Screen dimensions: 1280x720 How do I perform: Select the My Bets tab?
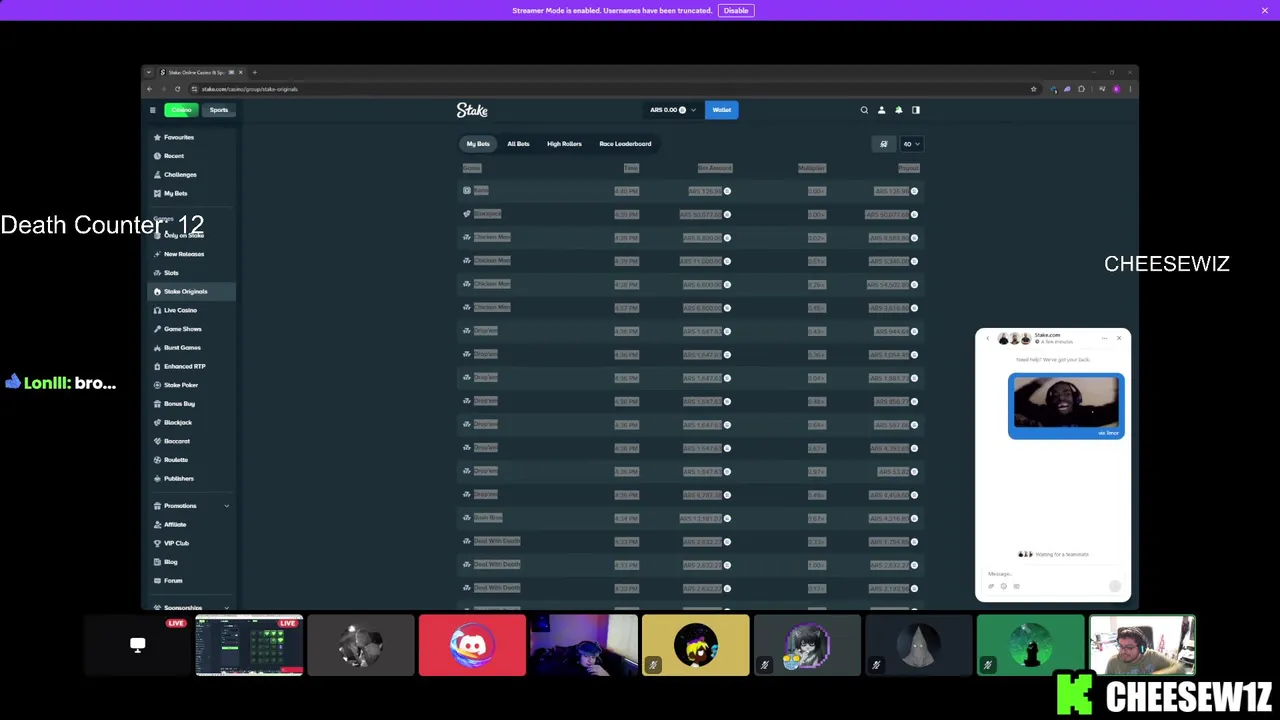[478, 144]
